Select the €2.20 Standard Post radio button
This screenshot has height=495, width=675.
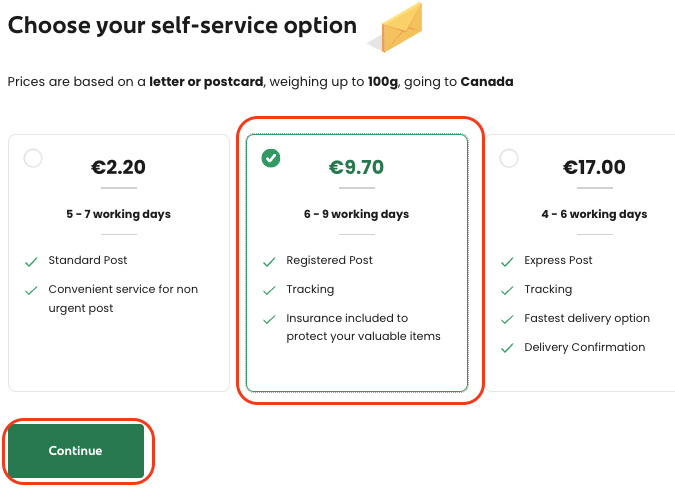[x=33, y=158]
